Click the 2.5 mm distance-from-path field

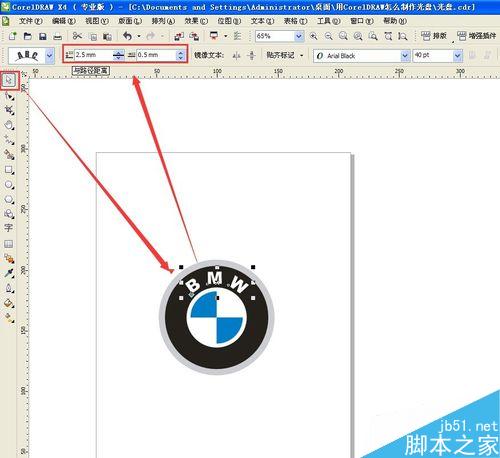[94, 55]
